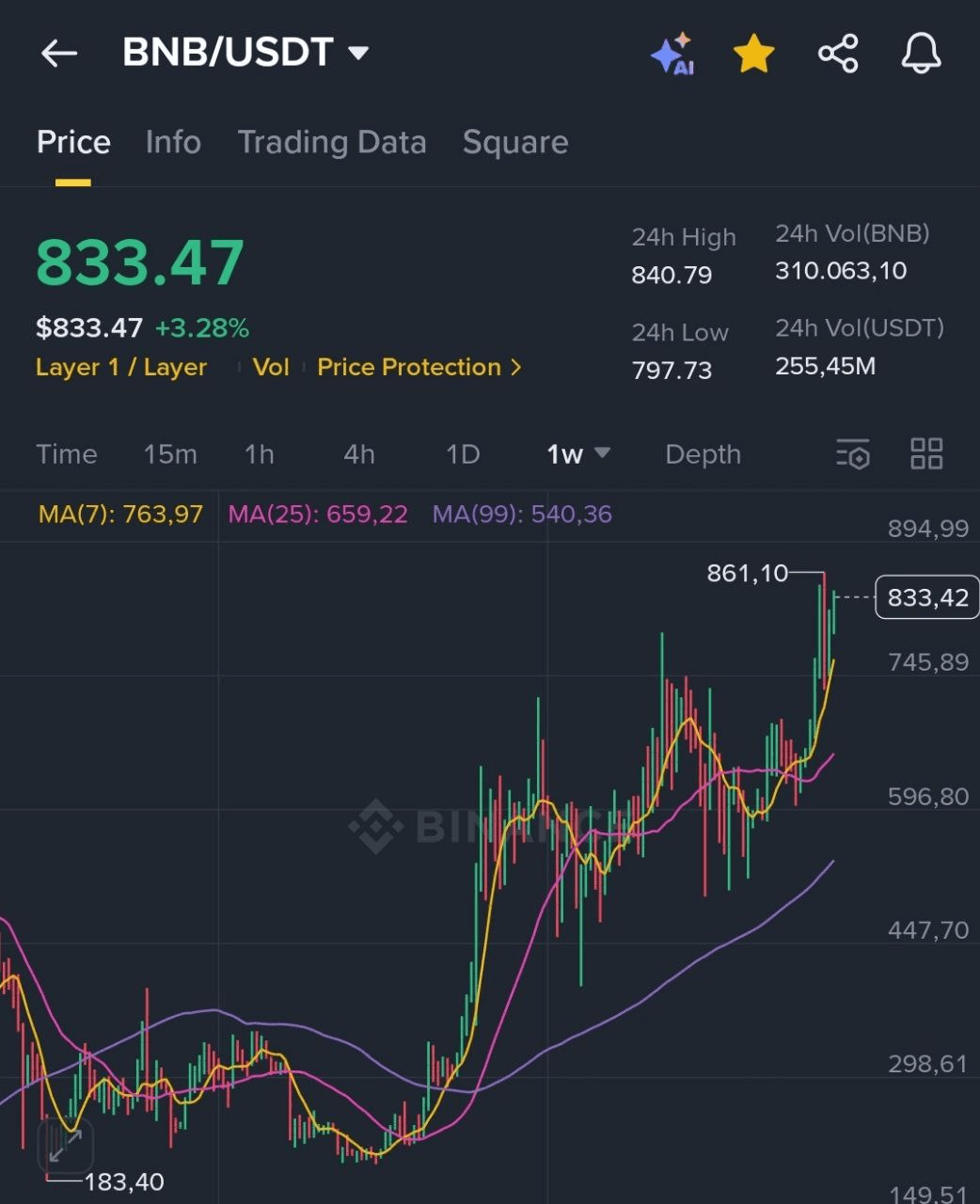Viewport: 980px width, 1204px height.
Task: Expand chart to fullscreen icon
Action: (x=66, y=1146)
